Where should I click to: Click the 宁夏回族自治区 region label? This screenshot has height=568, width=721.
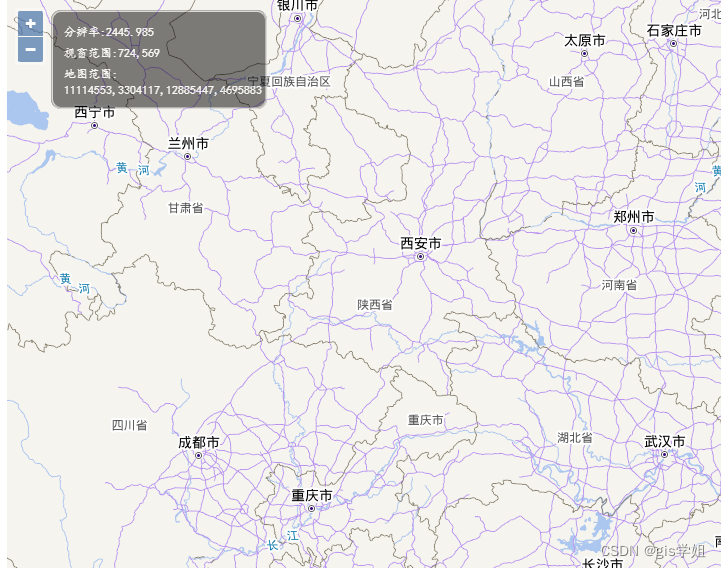coord(289,81)
